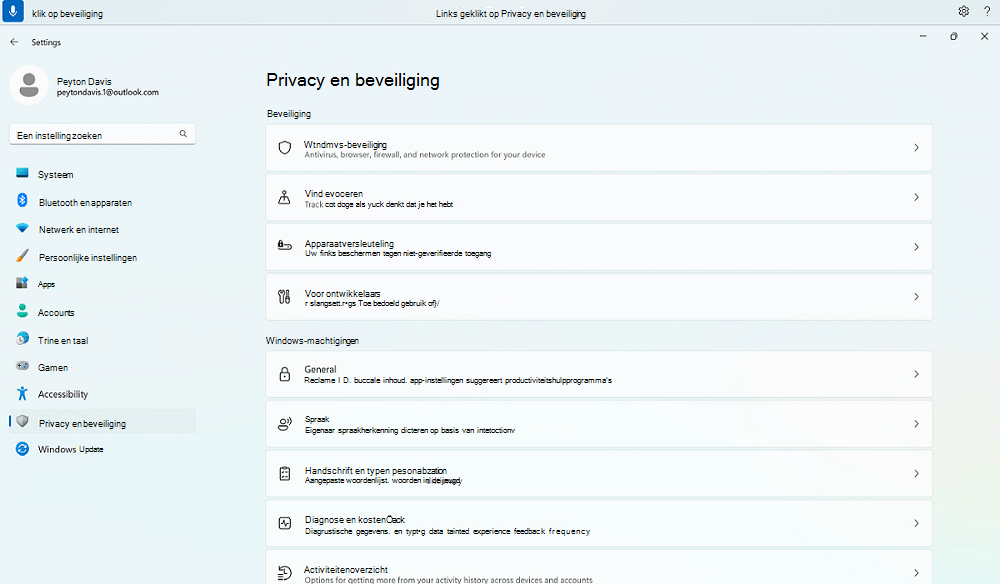Open Systeem settings page
This screenshot has width=1000, height=584.
102,174
